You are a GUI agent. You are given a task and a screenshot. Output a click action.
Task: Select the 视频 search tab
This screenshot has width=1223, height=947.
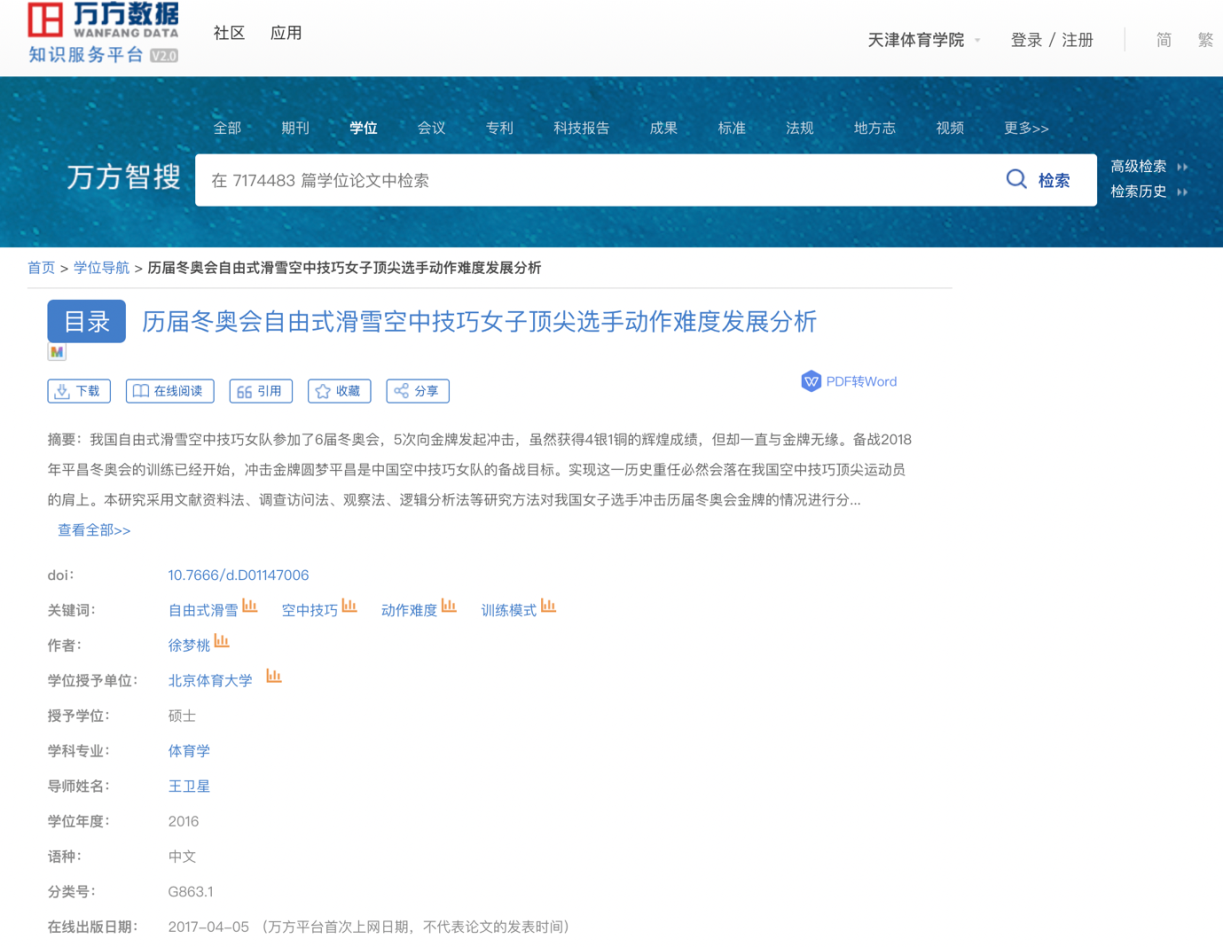[x=950, y=128]
